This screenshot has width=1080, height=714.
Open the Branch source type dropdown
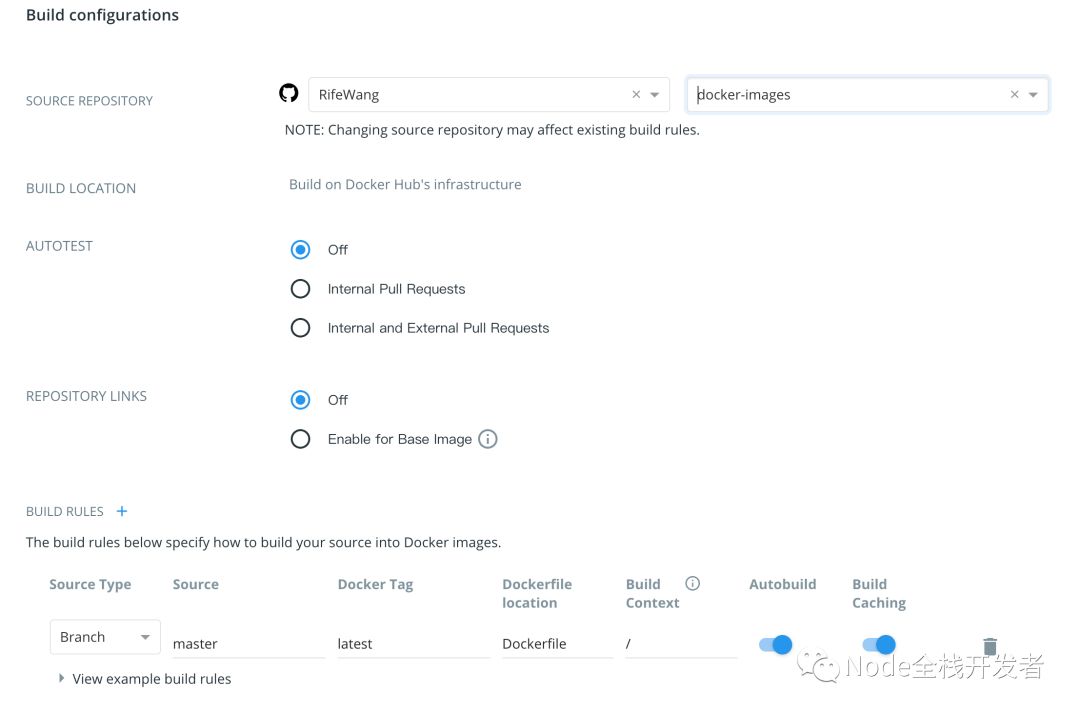[105, 637]
